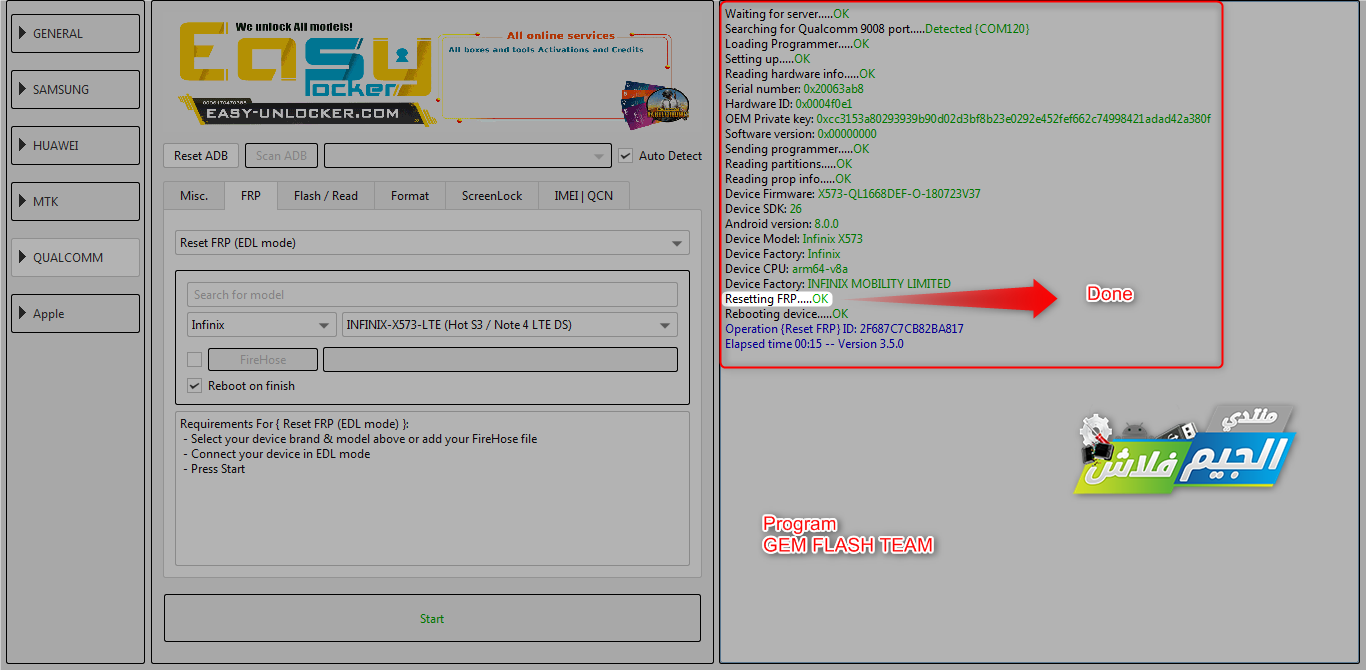
Task: Expand the HUAWEI sidebar section
Action: pyautogui.click(x=75, y=145)
